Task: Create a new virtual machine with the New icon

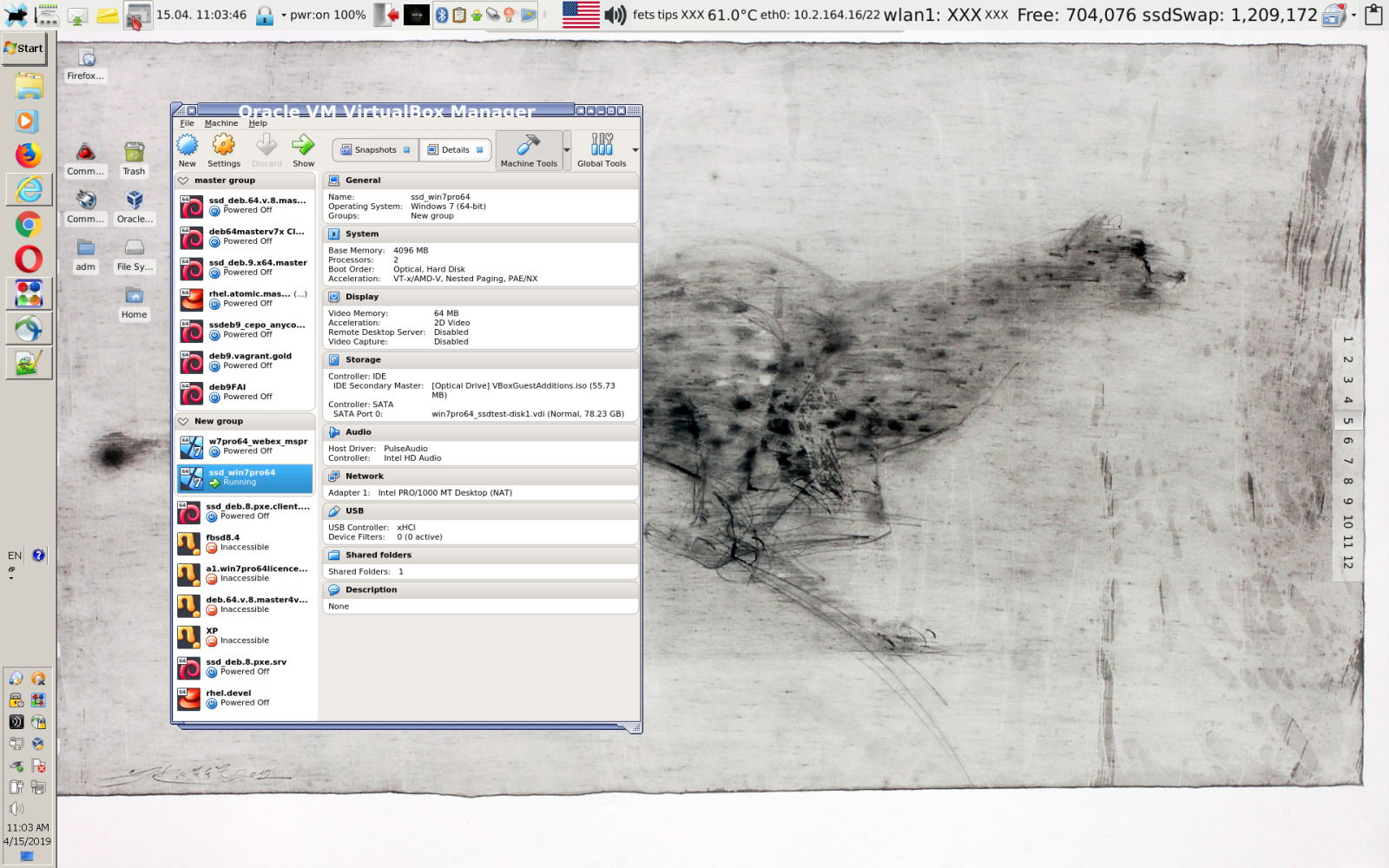Action: click(187, 148)
